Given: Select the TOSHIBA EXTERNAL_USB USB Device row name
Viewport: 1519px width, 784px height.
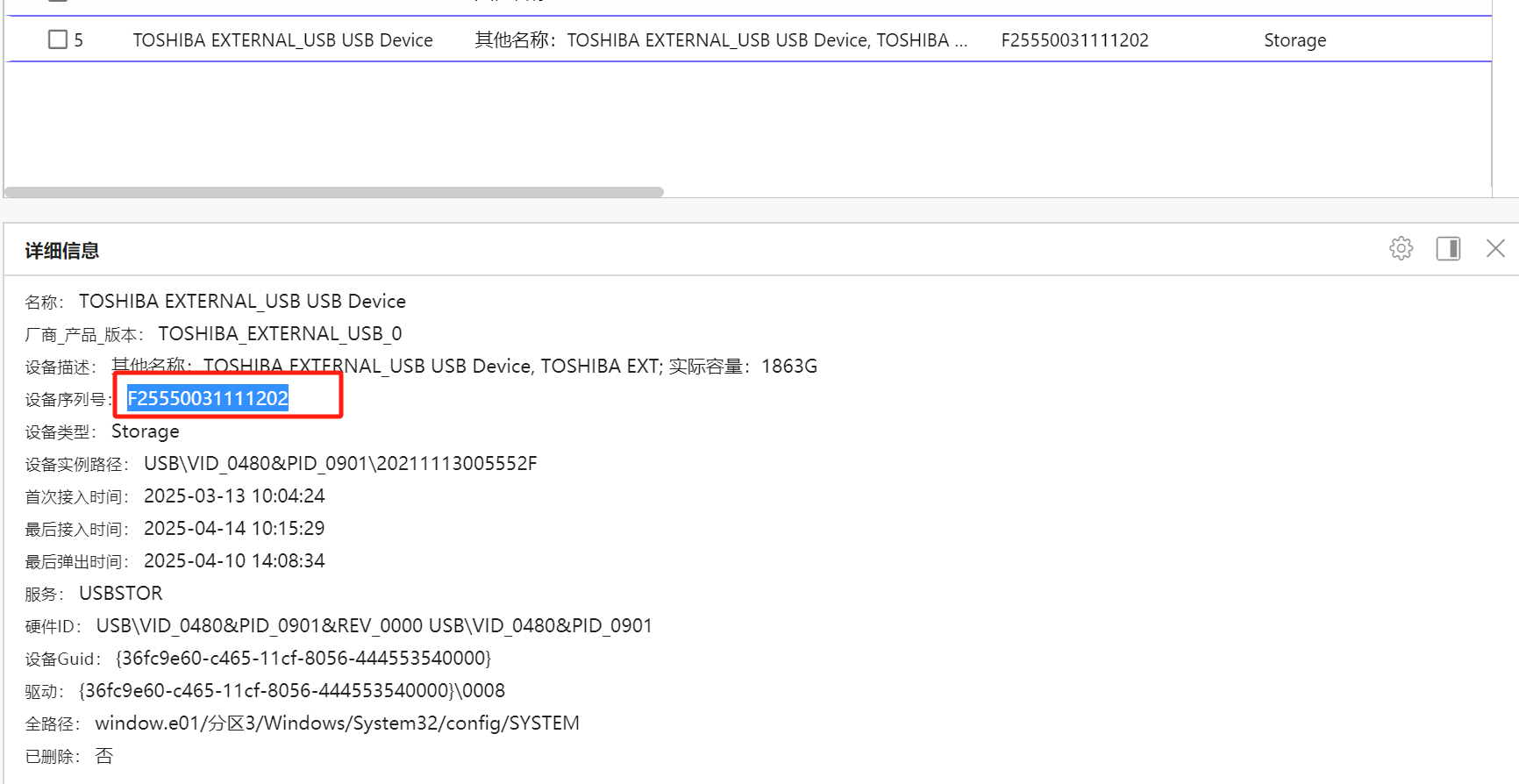Looking at the screenshot, I should point(282,40).
